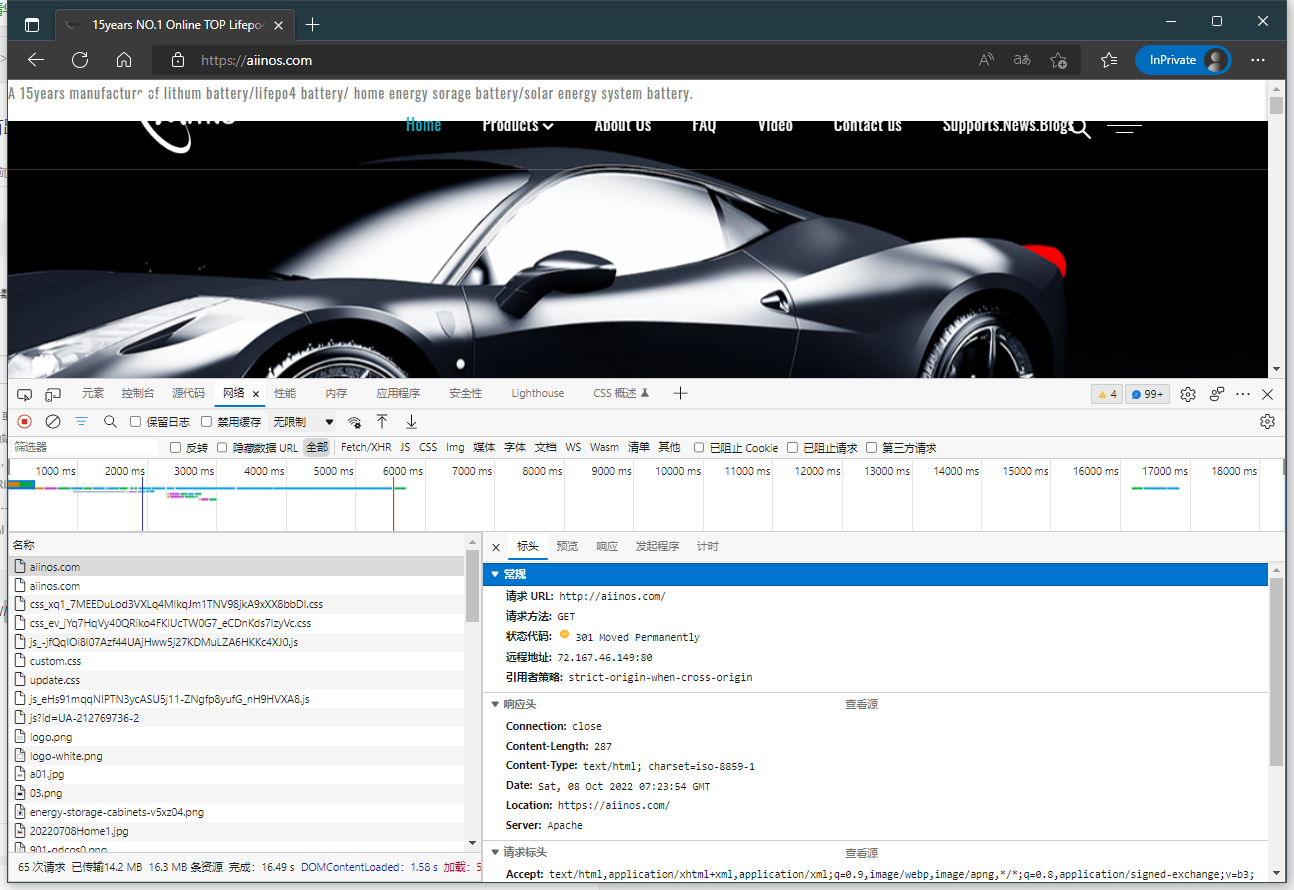Click the 99+ issues badge
This screenshot has height=890, width=1294.
click(x=1148, y=394)
